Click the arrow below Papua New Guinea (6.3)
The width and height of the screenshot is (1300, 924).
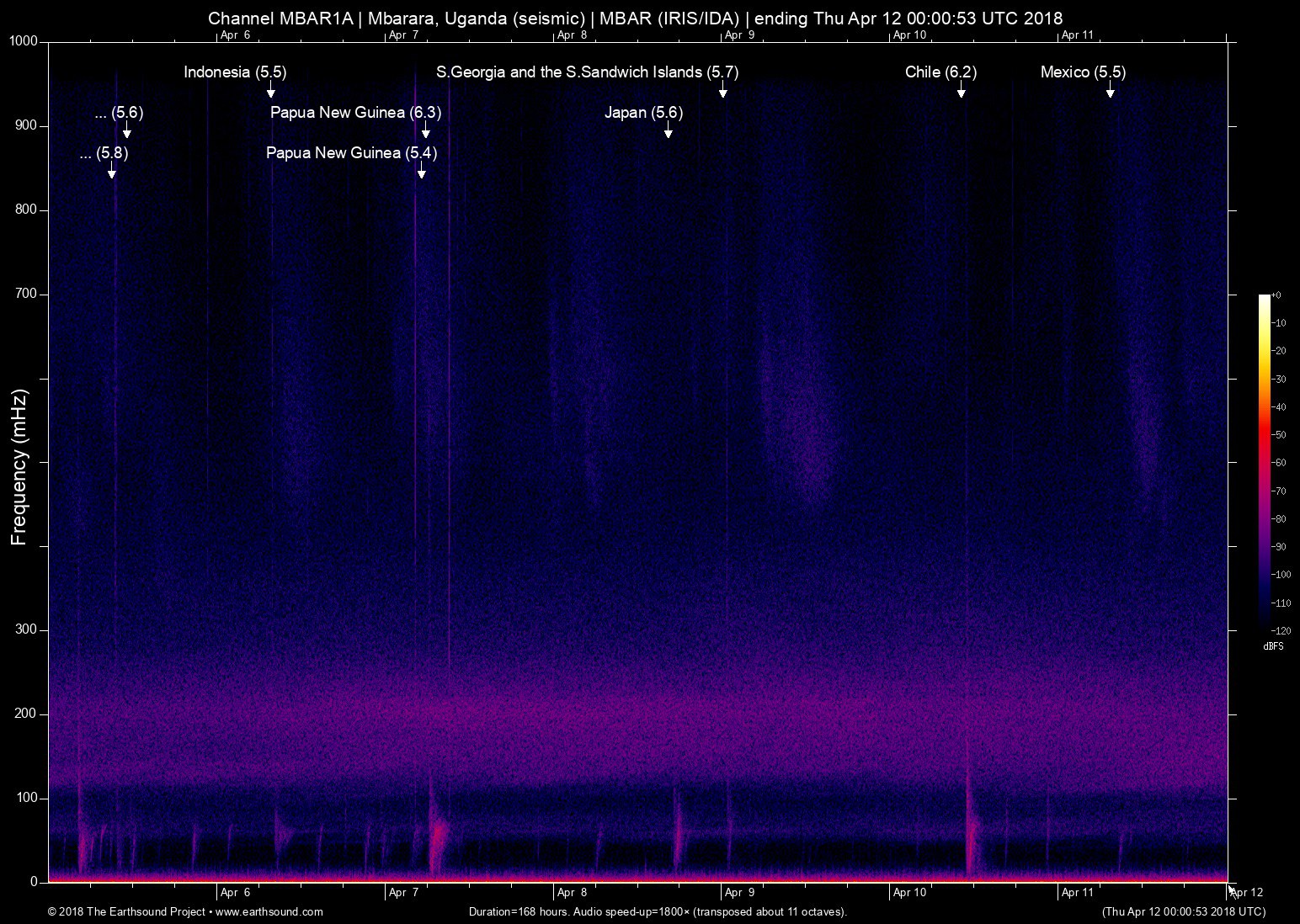425,130
